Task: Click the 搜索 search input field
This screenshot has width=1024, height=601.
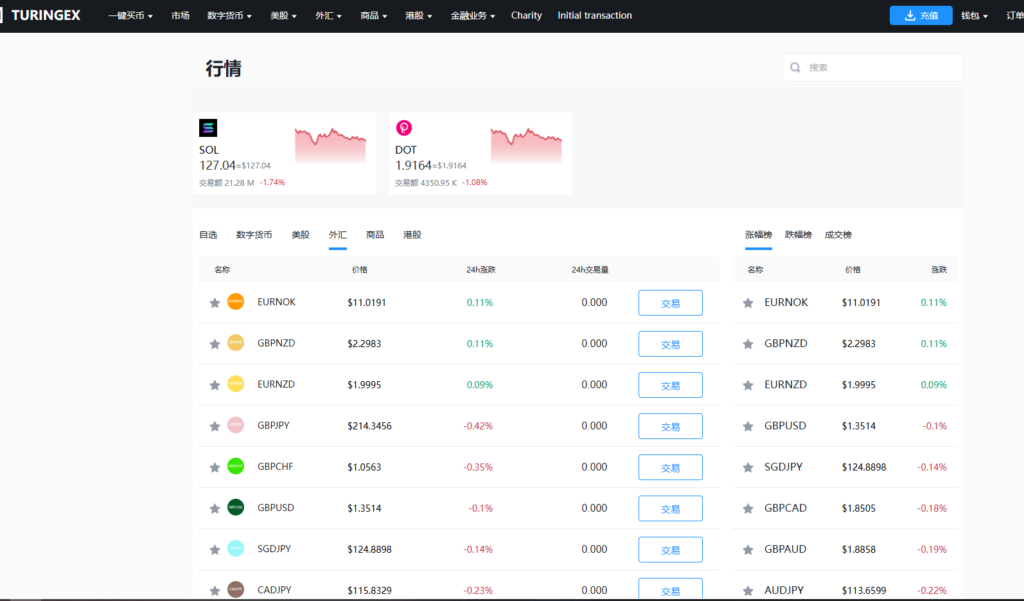Action: point(880,68)
